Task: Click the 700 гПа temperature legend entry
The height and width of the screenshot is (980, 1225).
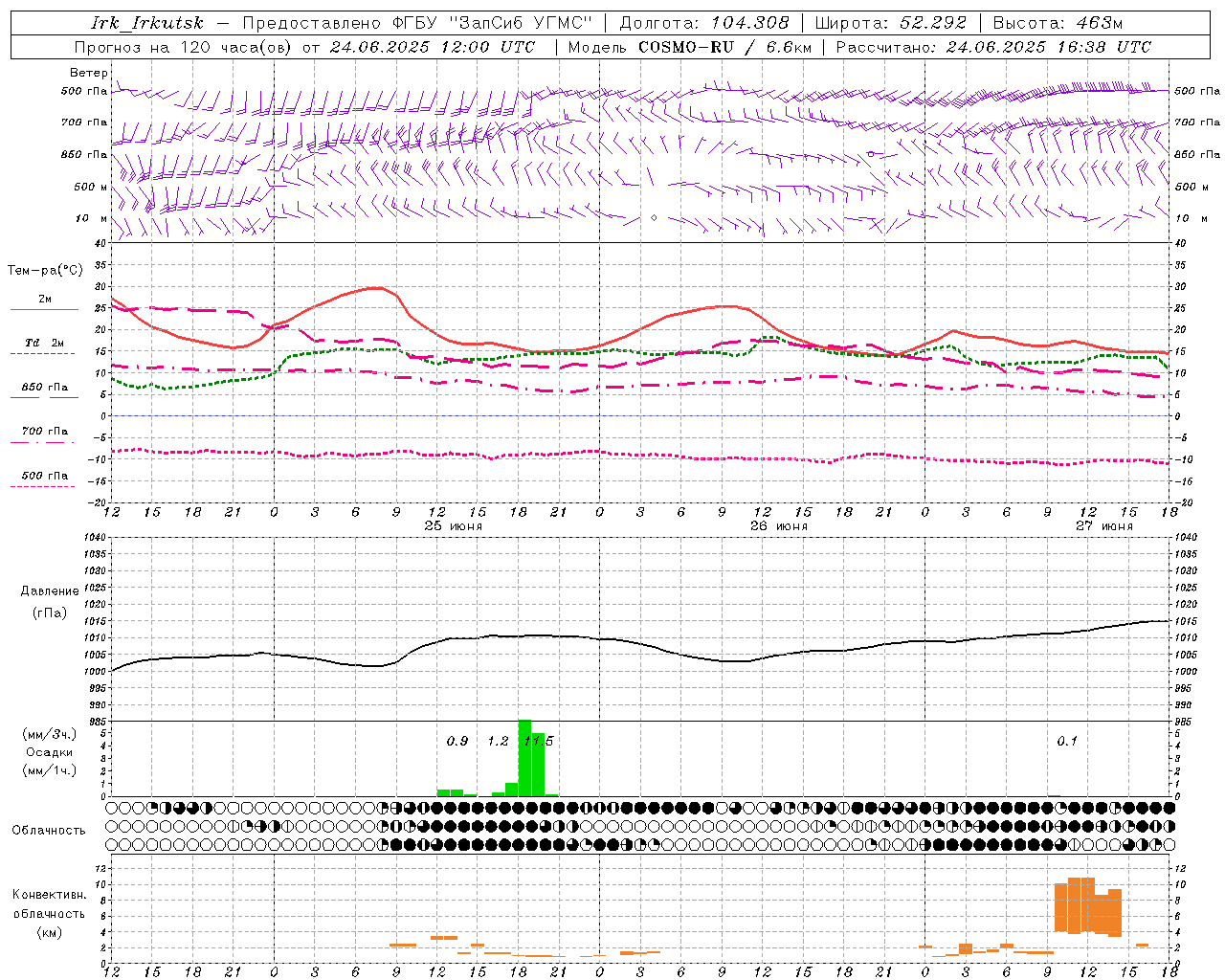Action: click(45, 432)
